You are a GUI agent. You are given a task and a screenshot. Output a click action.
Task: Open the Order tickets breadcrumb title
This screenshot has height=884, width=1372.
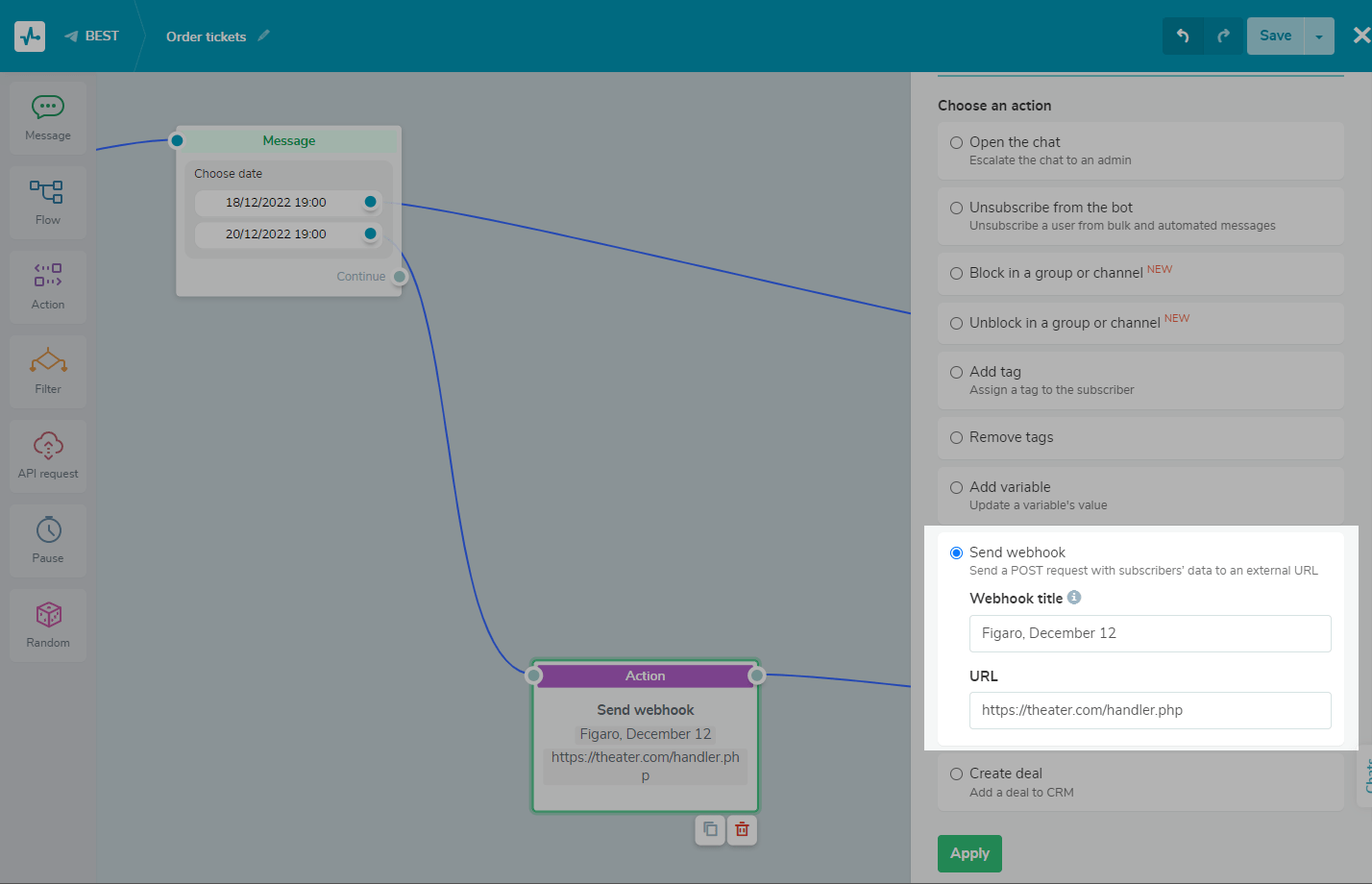[206, 37]
